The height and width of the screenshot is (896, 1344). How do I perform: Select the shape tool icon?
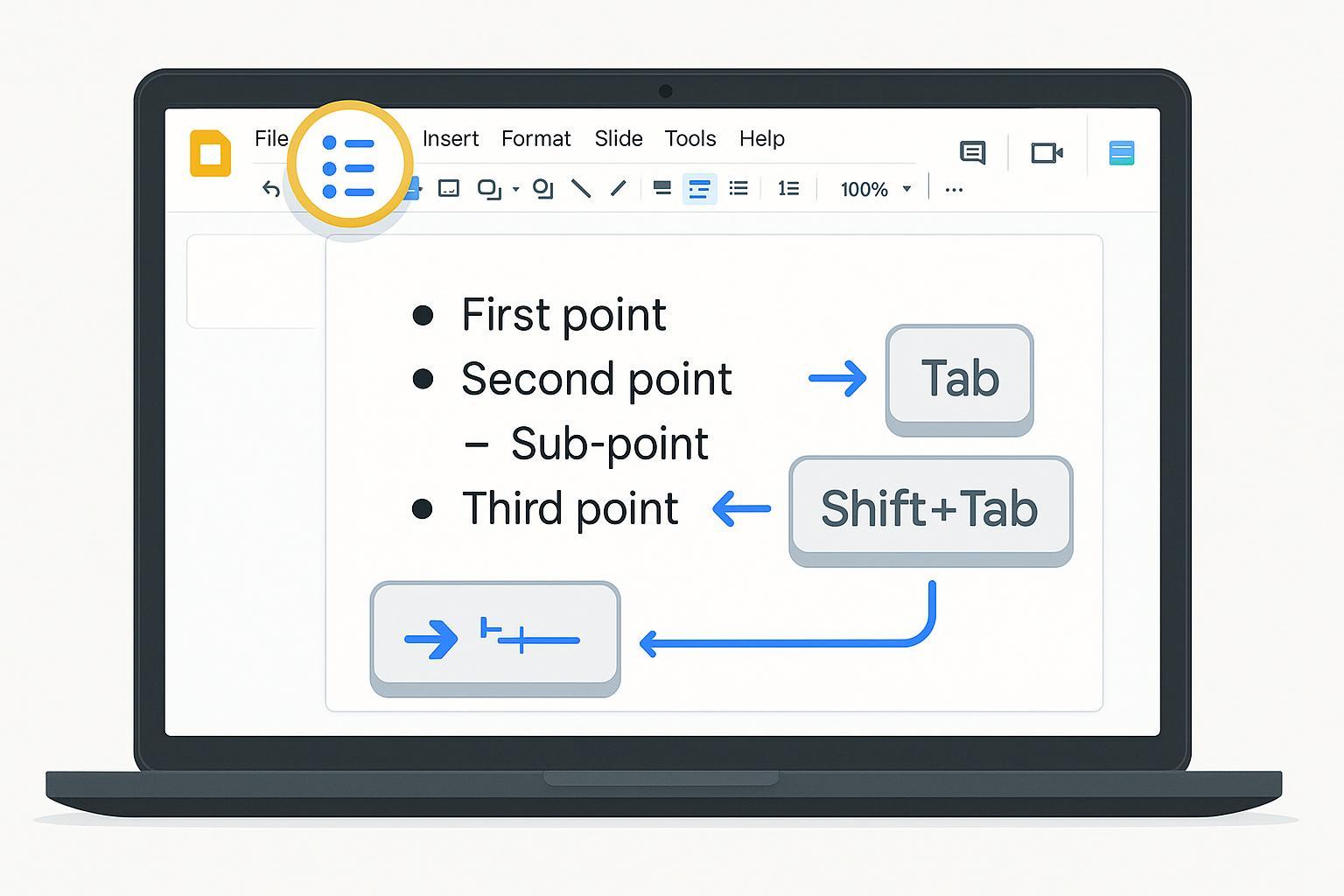point(488,189)
